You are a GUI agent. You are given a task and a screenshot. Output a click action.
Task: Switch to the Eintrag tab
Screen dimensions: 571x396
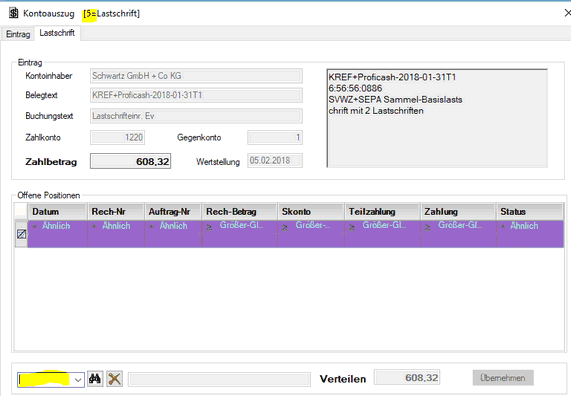coord(18,34)
